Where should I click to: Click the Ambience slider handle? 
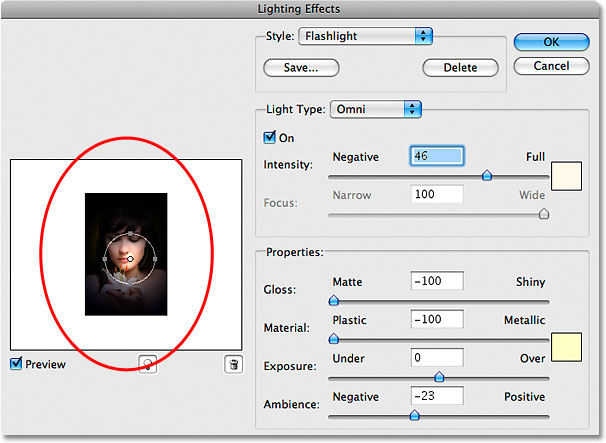click(415, 415)
